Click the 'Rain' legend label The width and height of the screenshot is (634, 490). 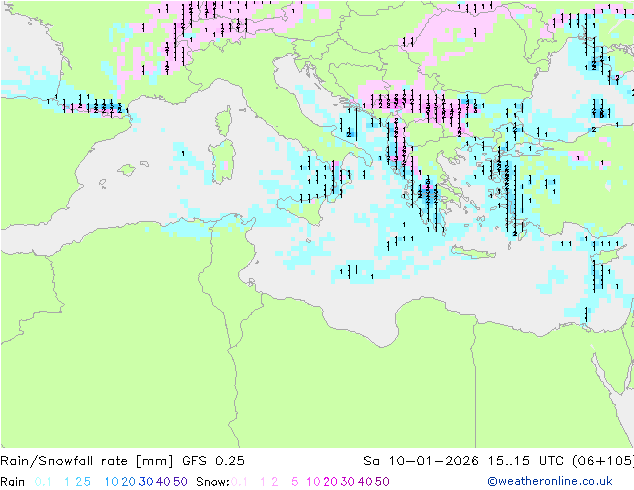(x=13, y=482)
